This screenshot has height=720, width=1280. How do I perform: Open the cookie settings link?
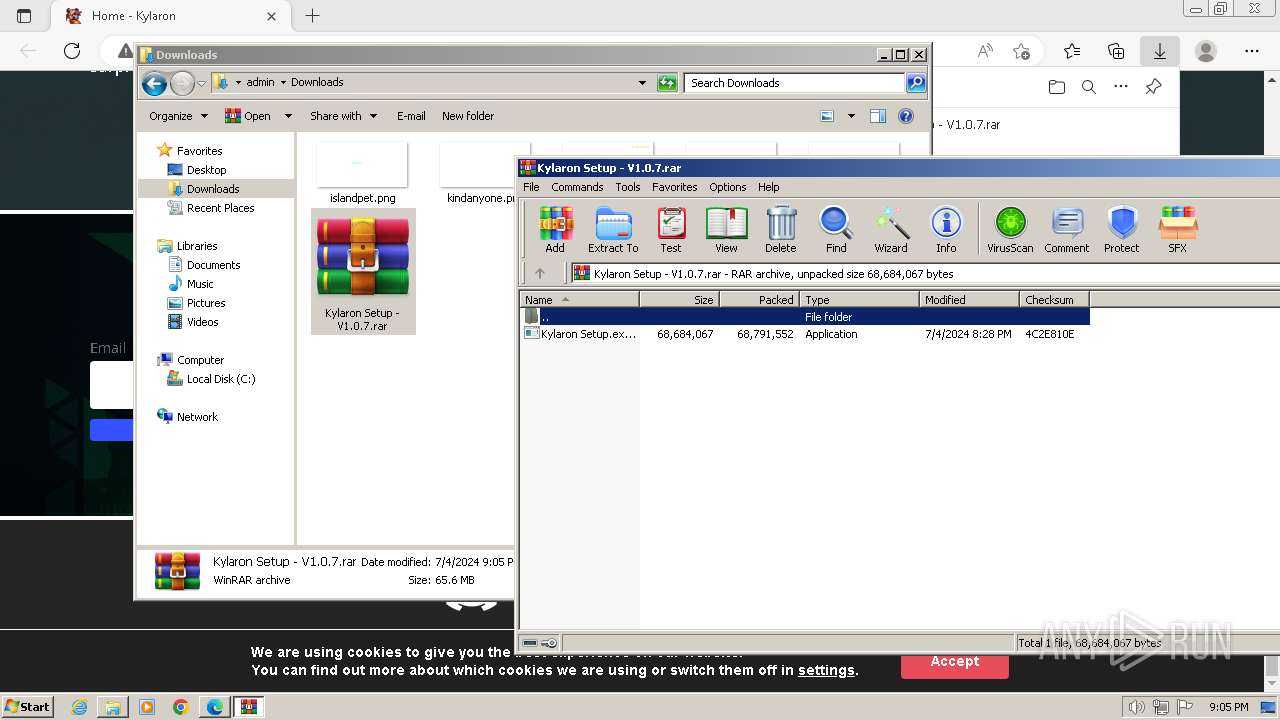click(x=826, y=671)
